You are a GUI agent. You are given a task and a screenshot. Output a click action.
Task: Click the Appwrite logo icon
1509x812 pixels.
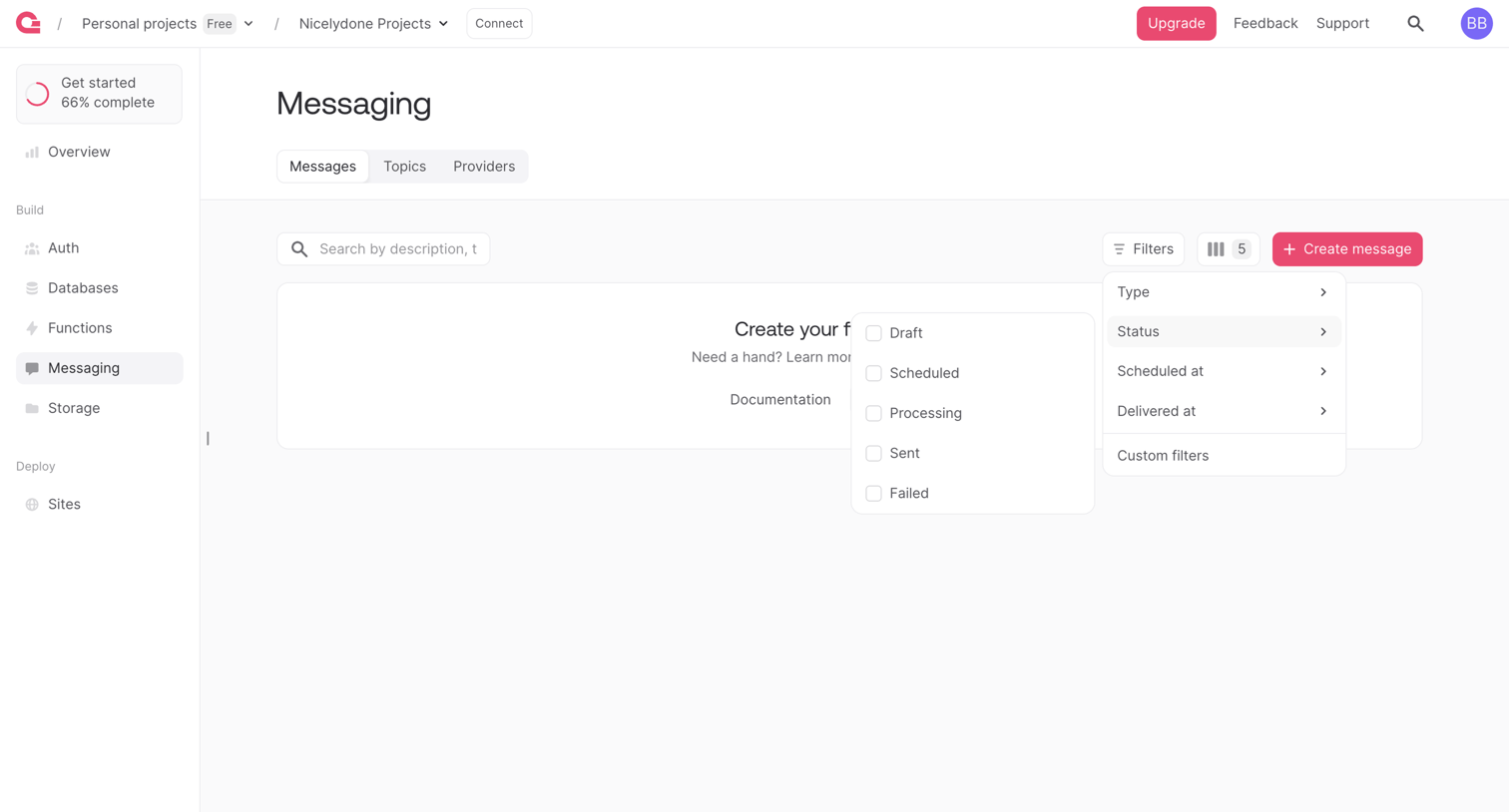[28, 23]
